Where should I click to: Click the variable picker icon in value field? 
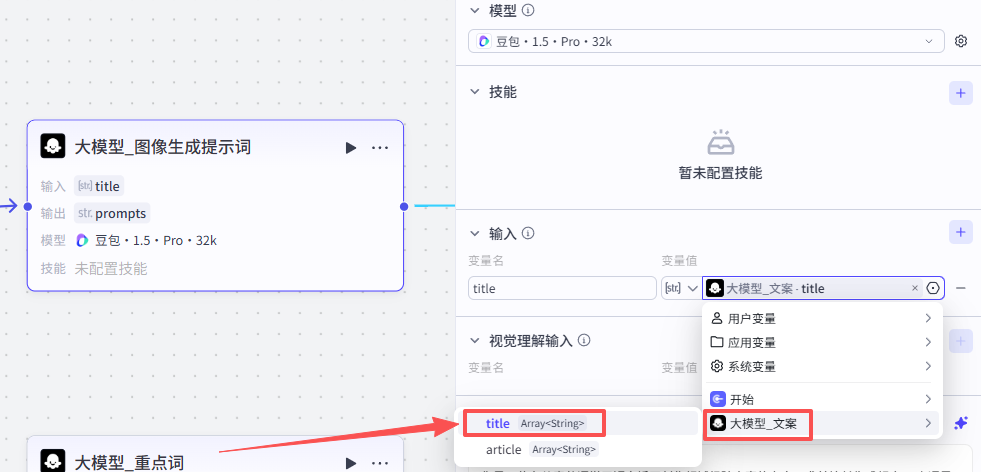(x=933, y=288)
